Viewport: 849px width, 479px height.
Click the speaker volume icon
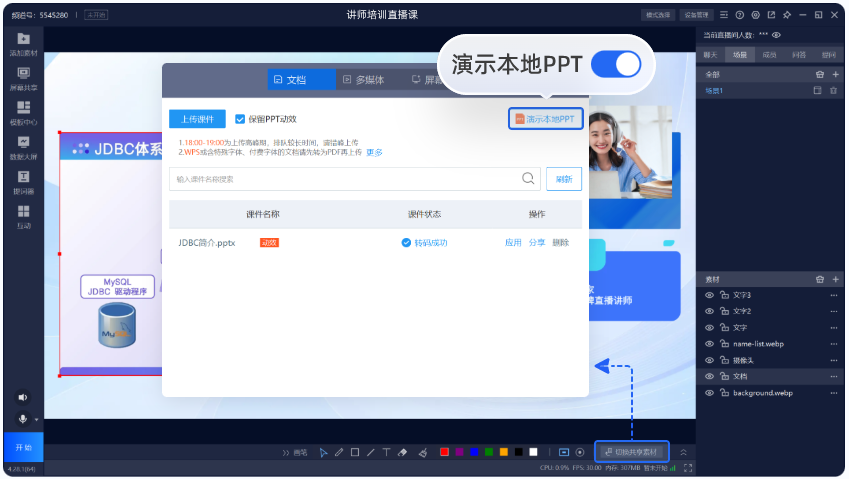tap(23, 397)
